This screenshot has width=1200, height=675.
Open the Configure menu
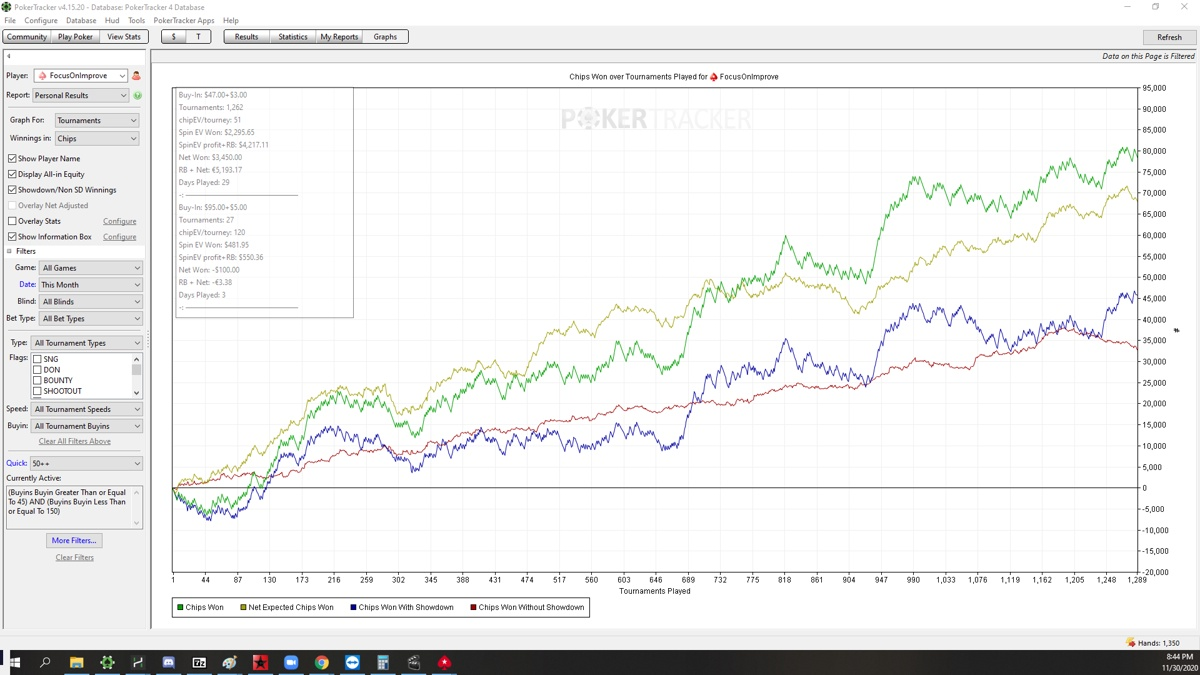(x=41, y=20)
